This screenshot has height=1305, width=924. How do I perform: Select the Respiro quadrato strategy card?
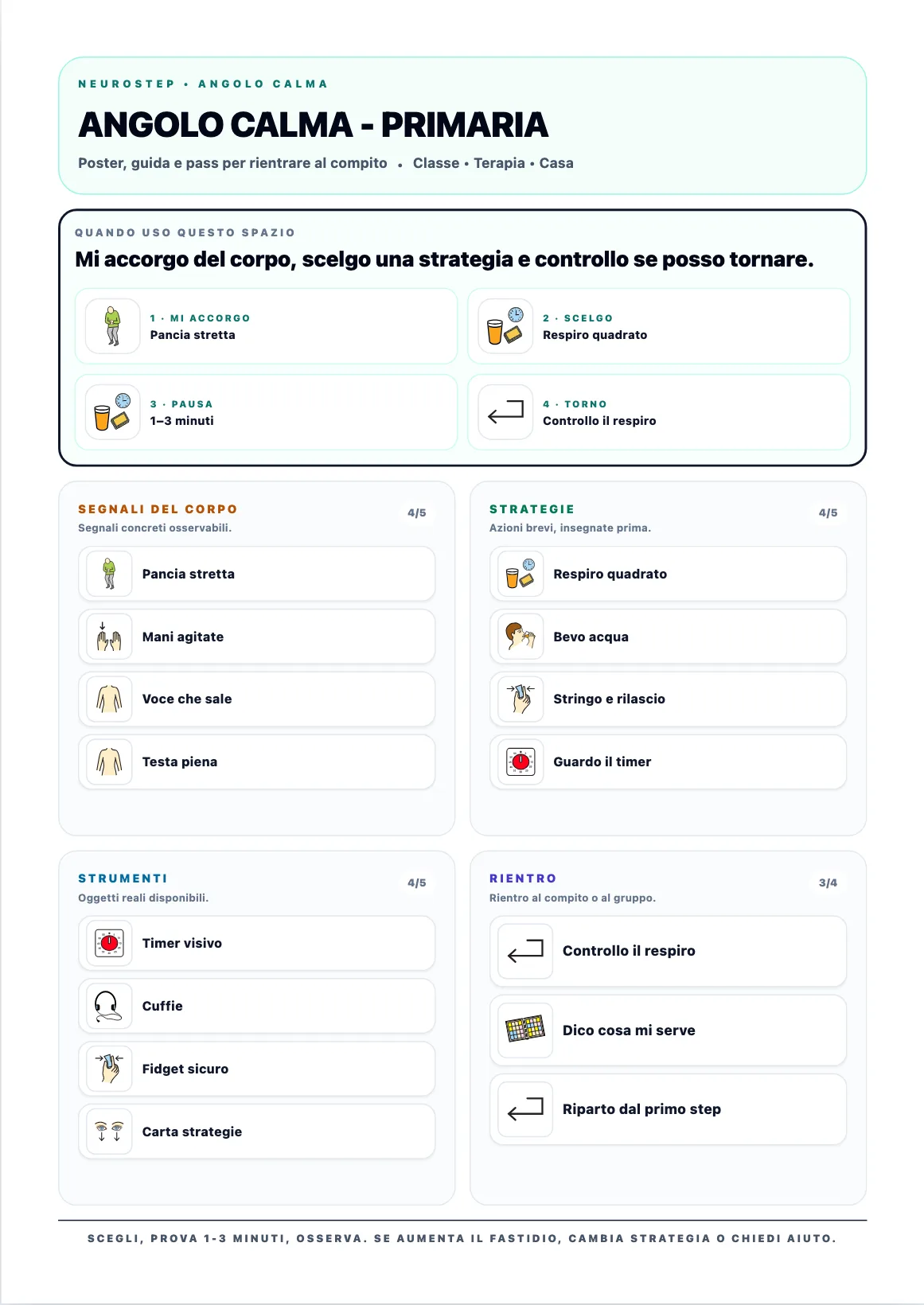(668, 574)
